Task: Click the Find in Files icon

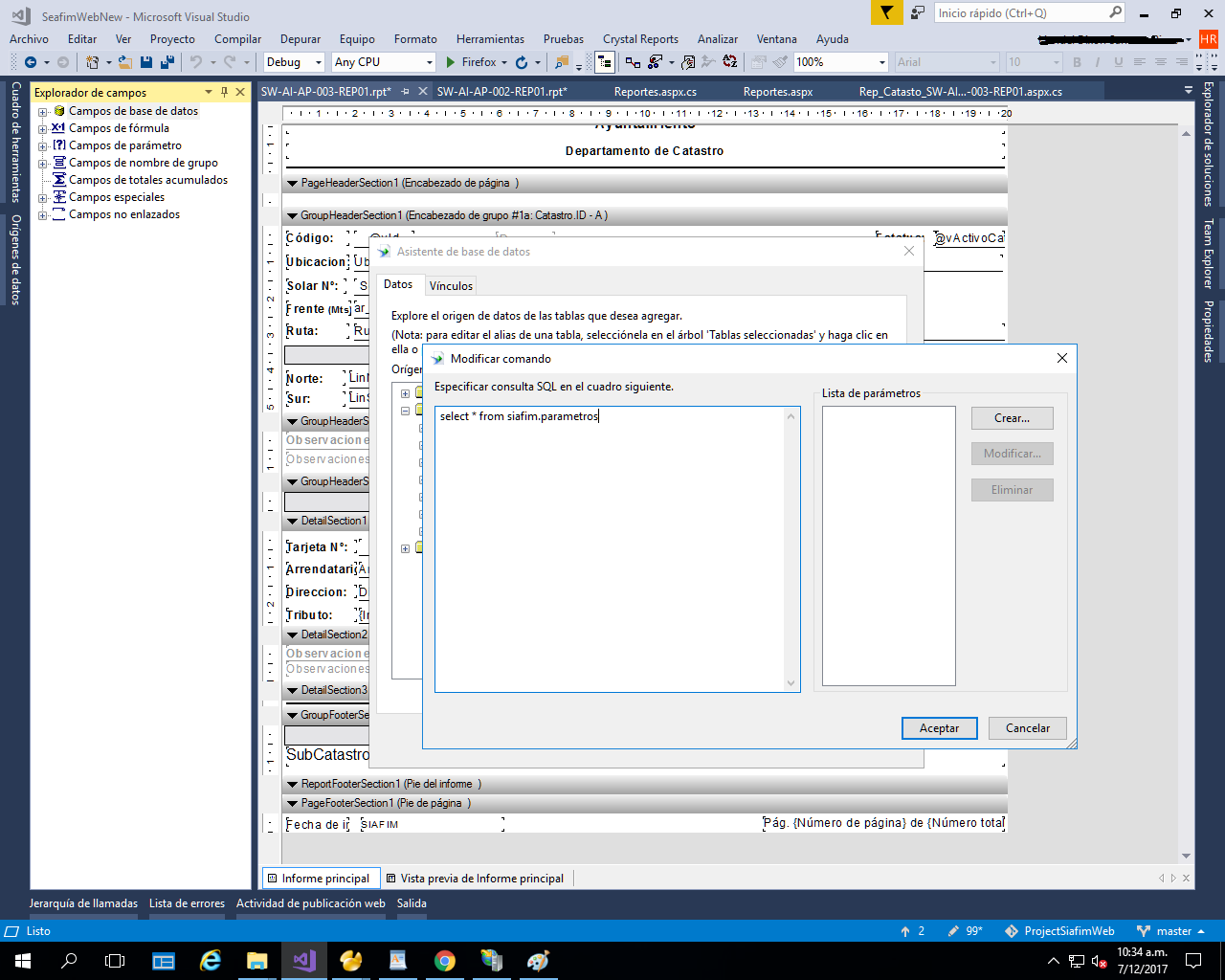Action: point(562,62)
